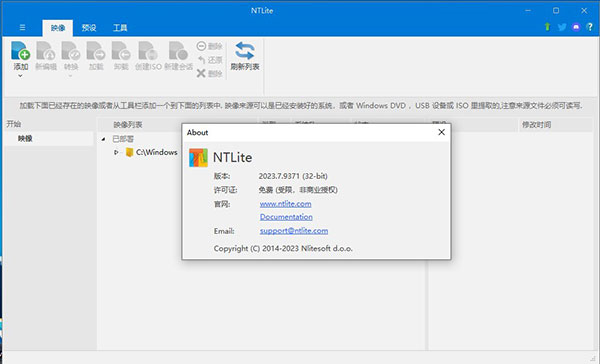This screenshot has width=600, height=364.
Task: Open the dropdown arrow under 转换
Action: click(x=71, y=76)
